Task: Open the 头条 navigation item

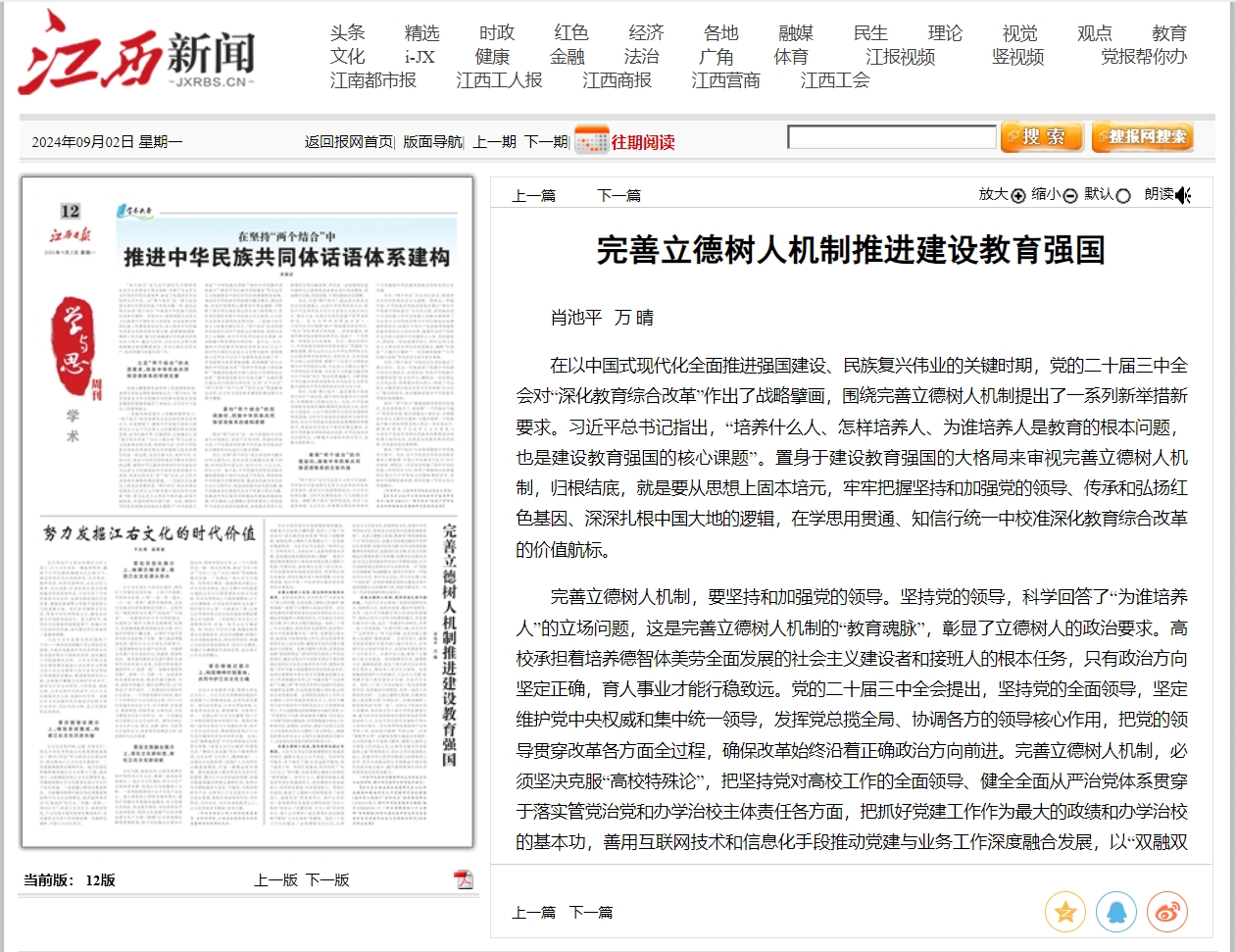Action: tap(347, 33)
